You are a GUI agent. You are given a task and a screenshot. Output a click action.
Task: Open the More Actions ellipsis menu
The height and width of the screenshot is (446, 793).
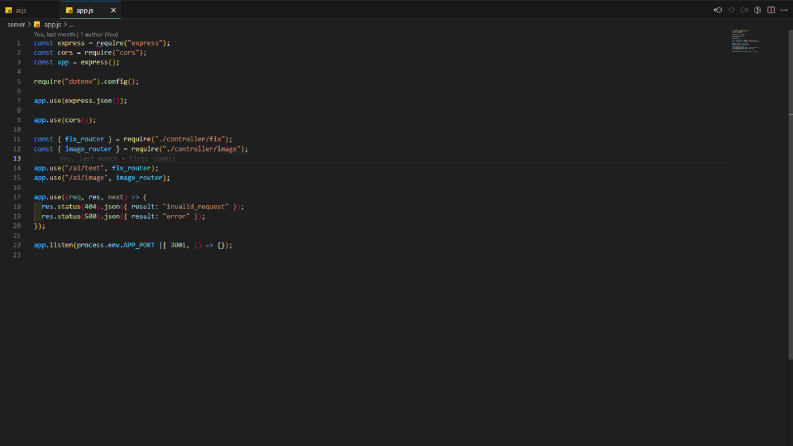[784, 10]
